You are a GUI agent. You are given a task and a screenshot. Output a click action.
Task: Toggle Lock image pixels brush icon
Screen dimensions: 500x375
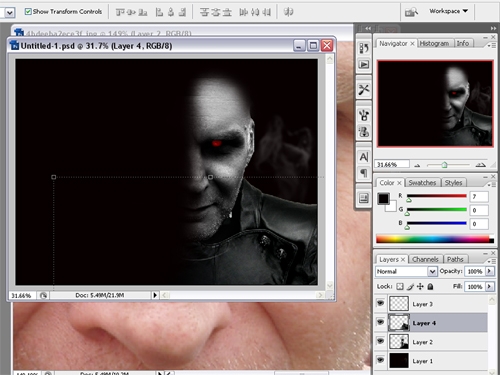pyautogui.click(x=410, y=286)
